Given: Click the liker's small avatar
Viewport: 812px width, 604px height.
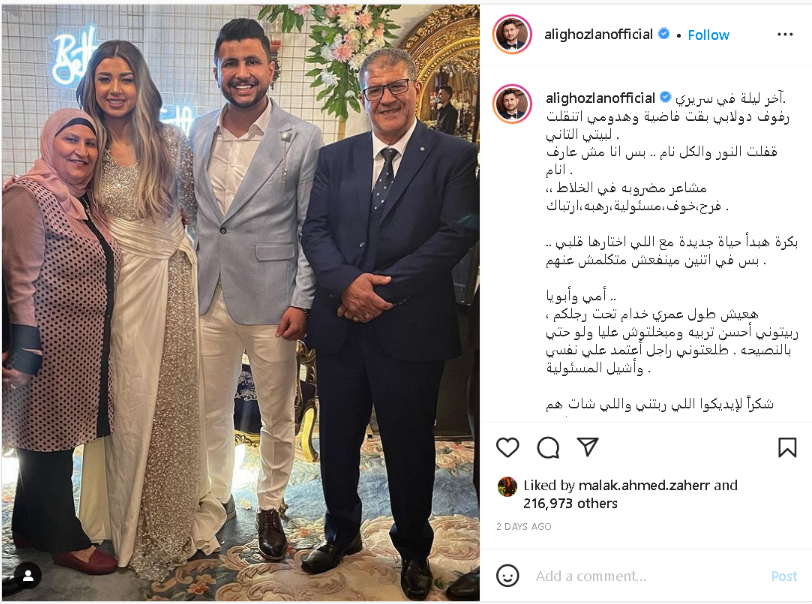Looking at the screenshot, I should pyautogui.click(x=507, y=487).
